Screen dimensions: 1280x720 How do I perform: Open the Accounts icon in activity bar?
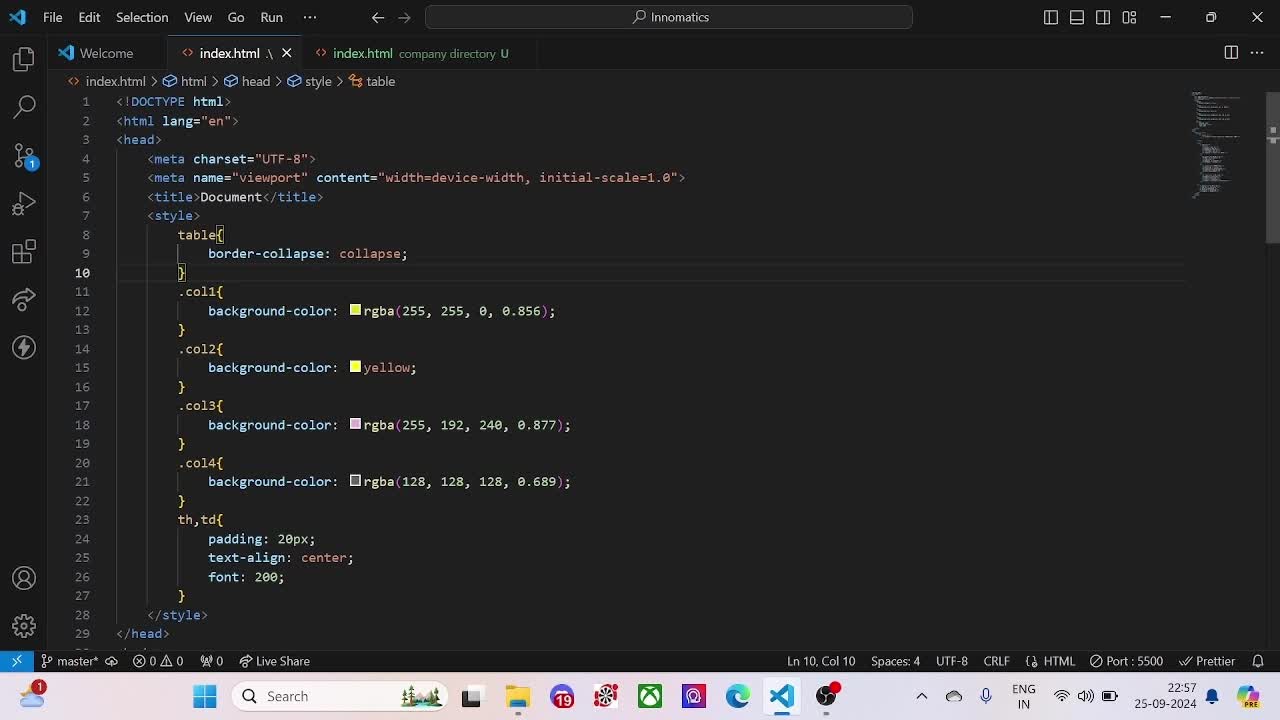pos(24,579)
